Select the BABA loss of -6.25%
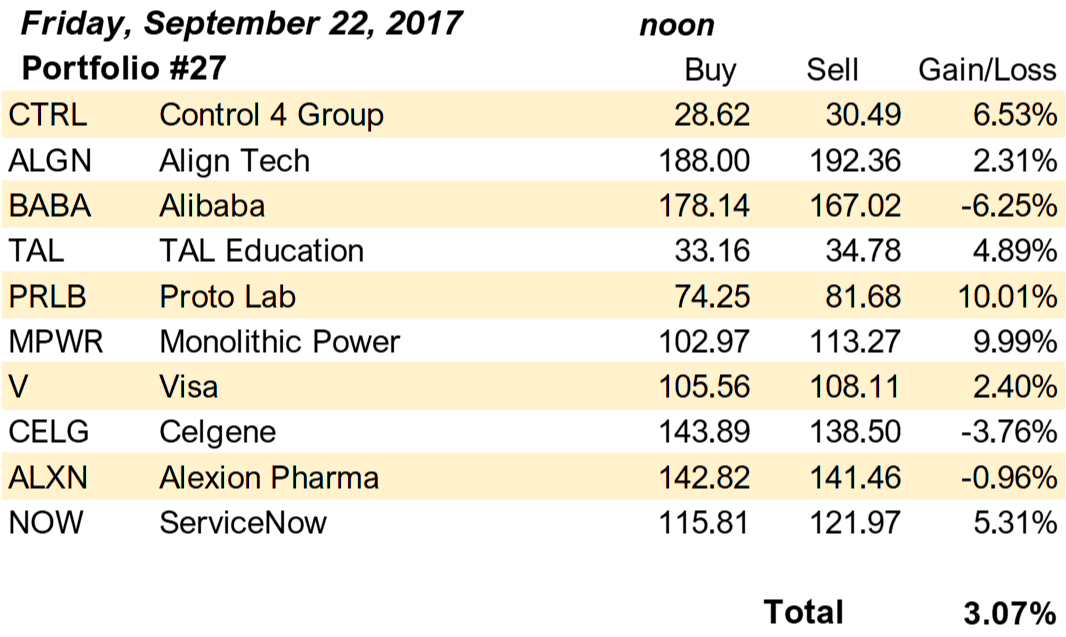Viewport: 1066px width, 637px height. click(x=1009, y=205)
